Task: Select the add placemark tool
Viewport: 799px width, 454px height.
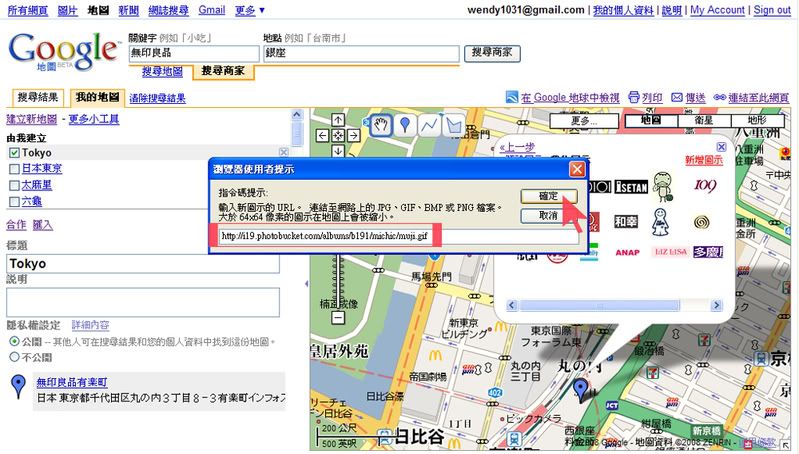Action: coord(405,125)
